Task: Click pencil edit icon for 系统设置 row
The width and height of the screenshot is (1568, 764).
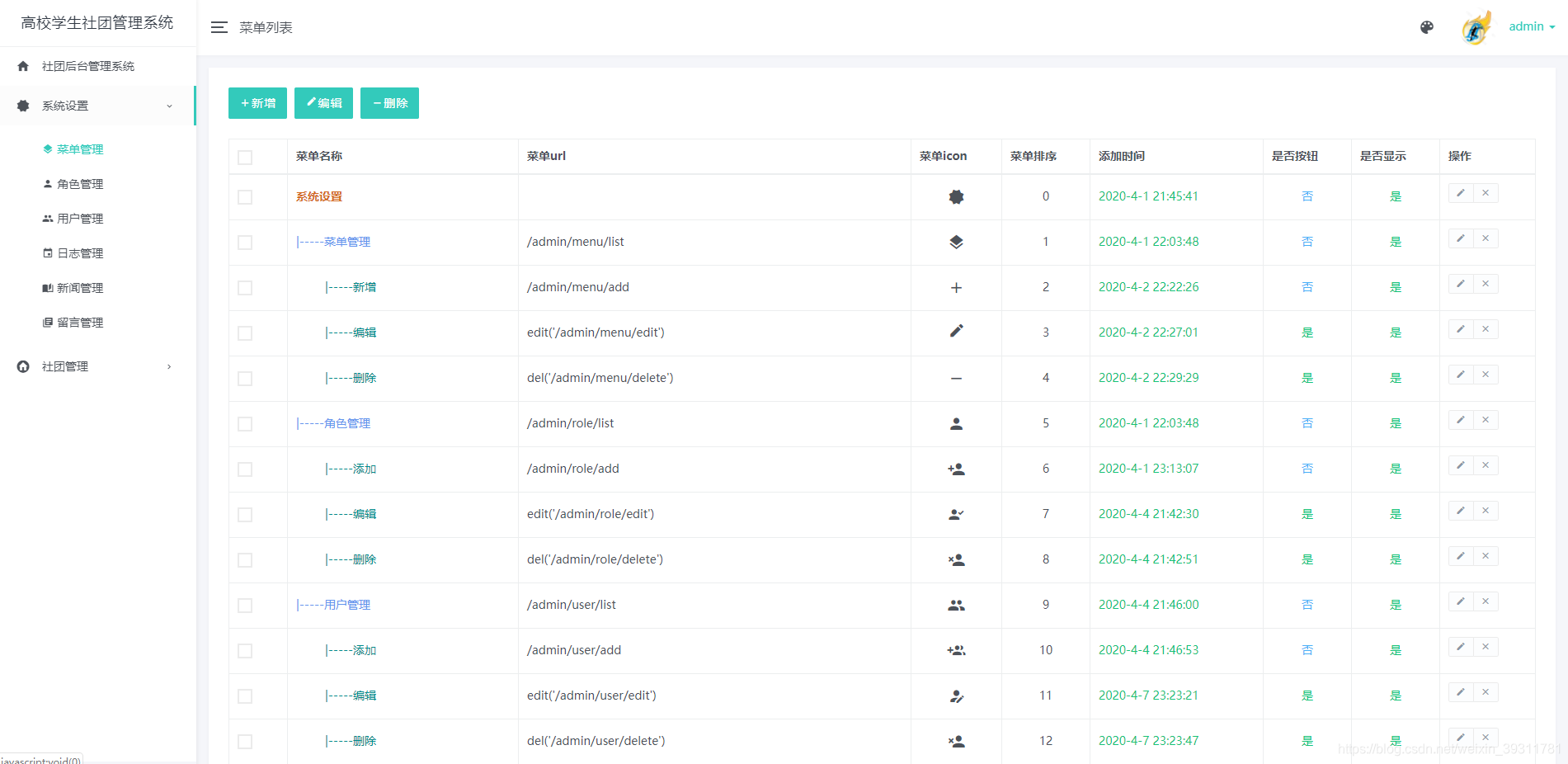Action: pos(1461,193)
